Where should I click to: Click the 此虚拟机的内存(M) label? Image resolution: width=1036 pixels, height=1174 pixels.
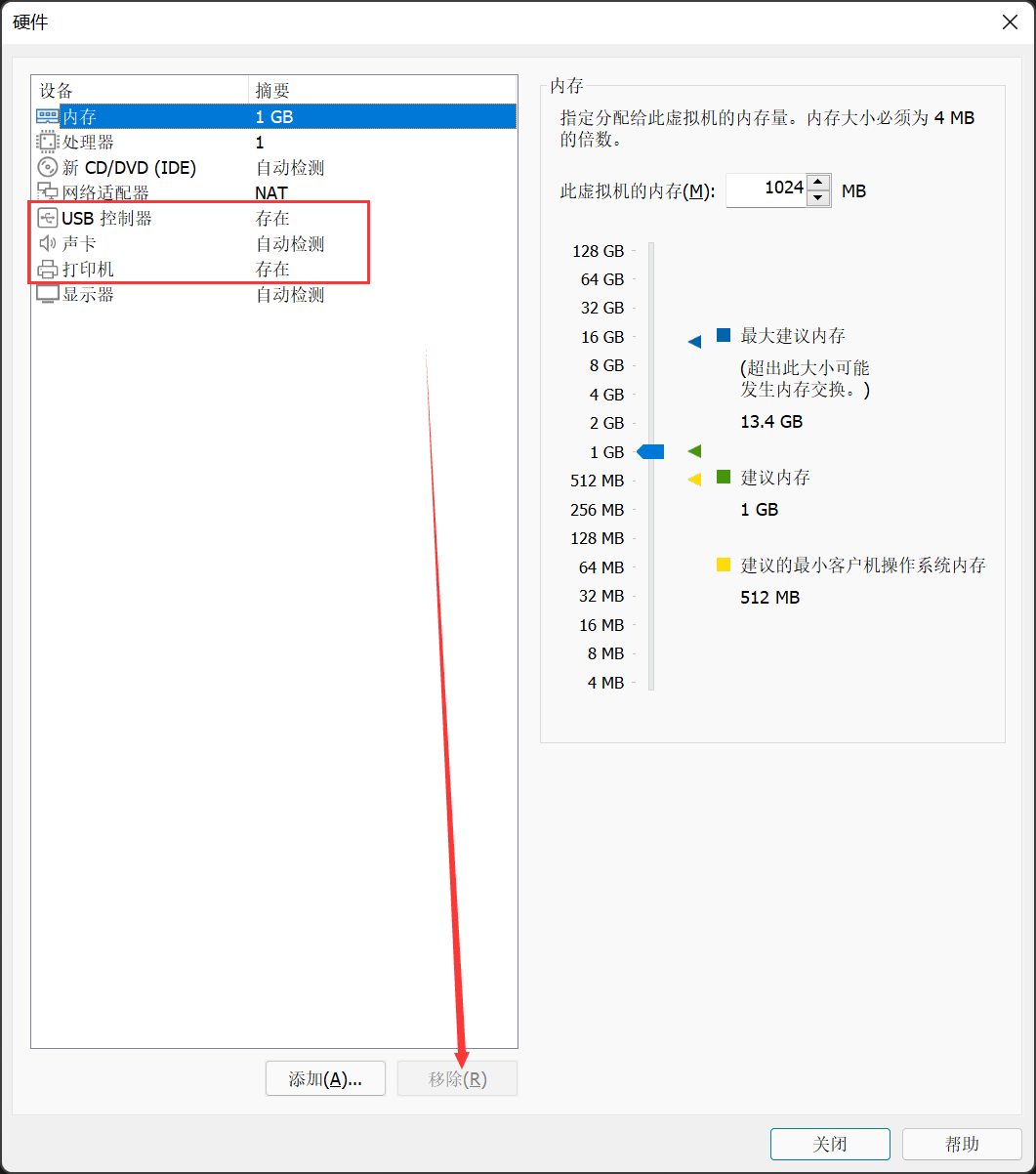638,190
